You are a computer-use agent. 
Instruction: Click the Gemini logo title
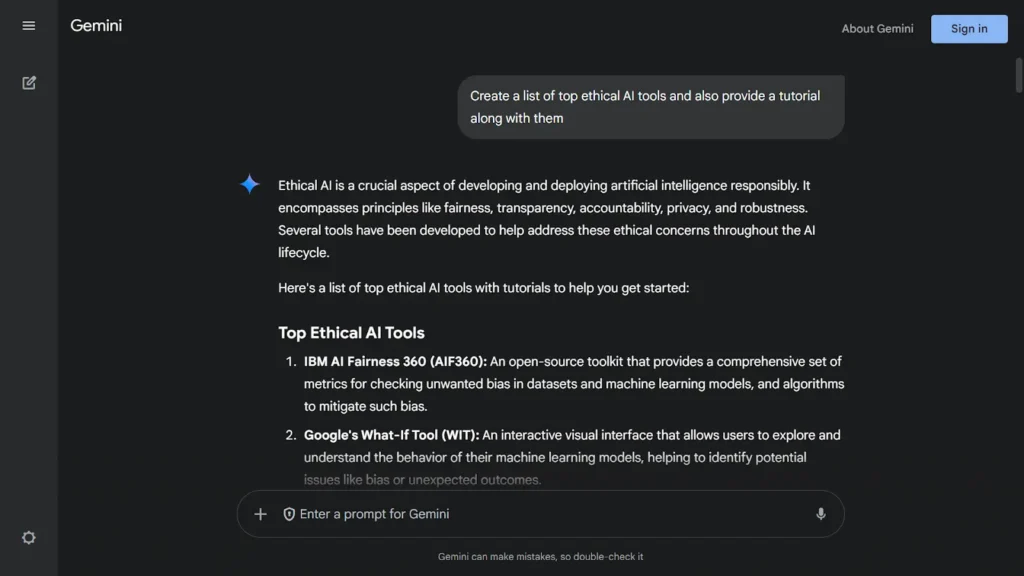coord(96,25)
